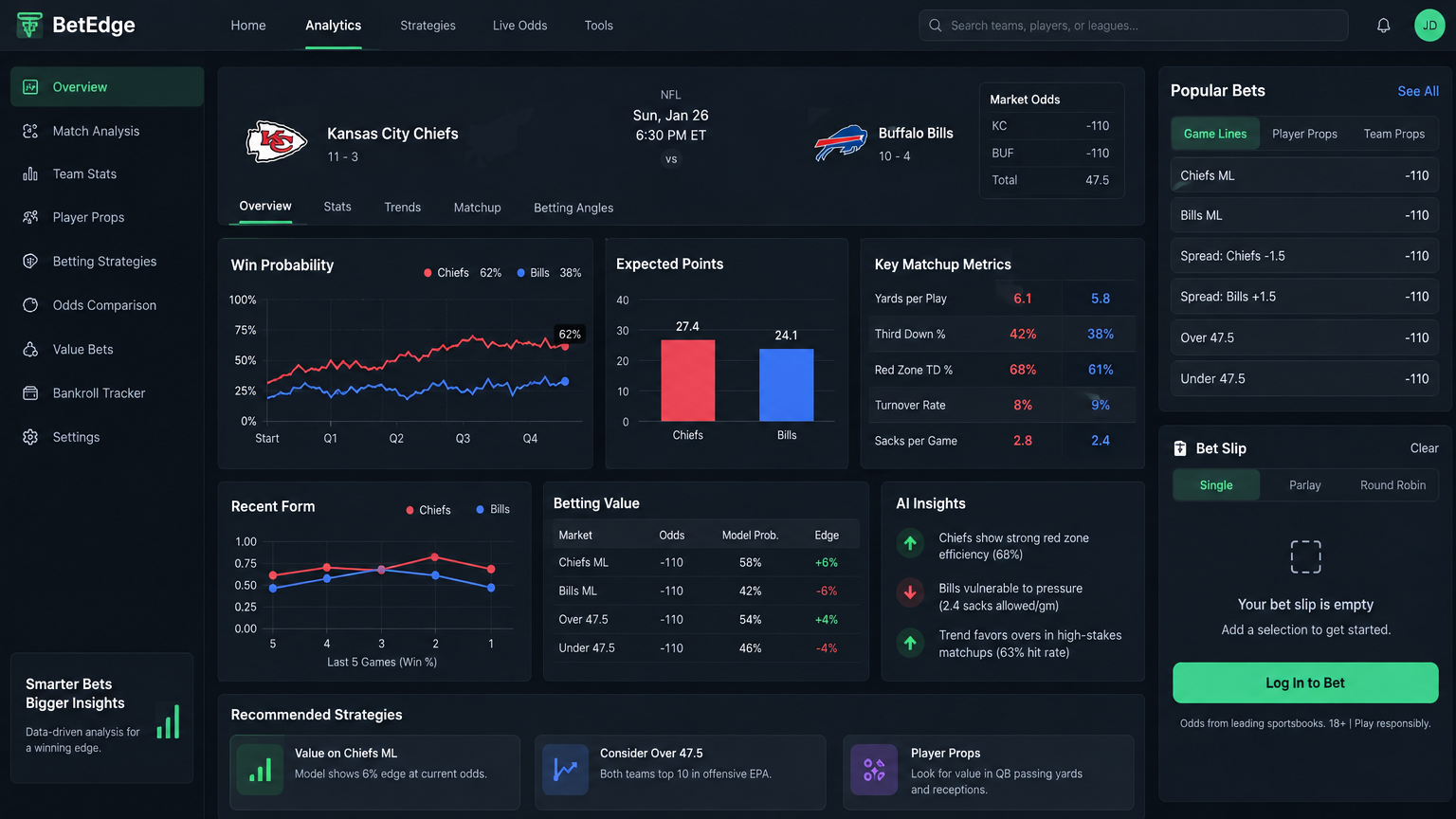Select Odds Comparison sidebar icon
This screenshot has width=1456, height=819.
coord(30,305)
